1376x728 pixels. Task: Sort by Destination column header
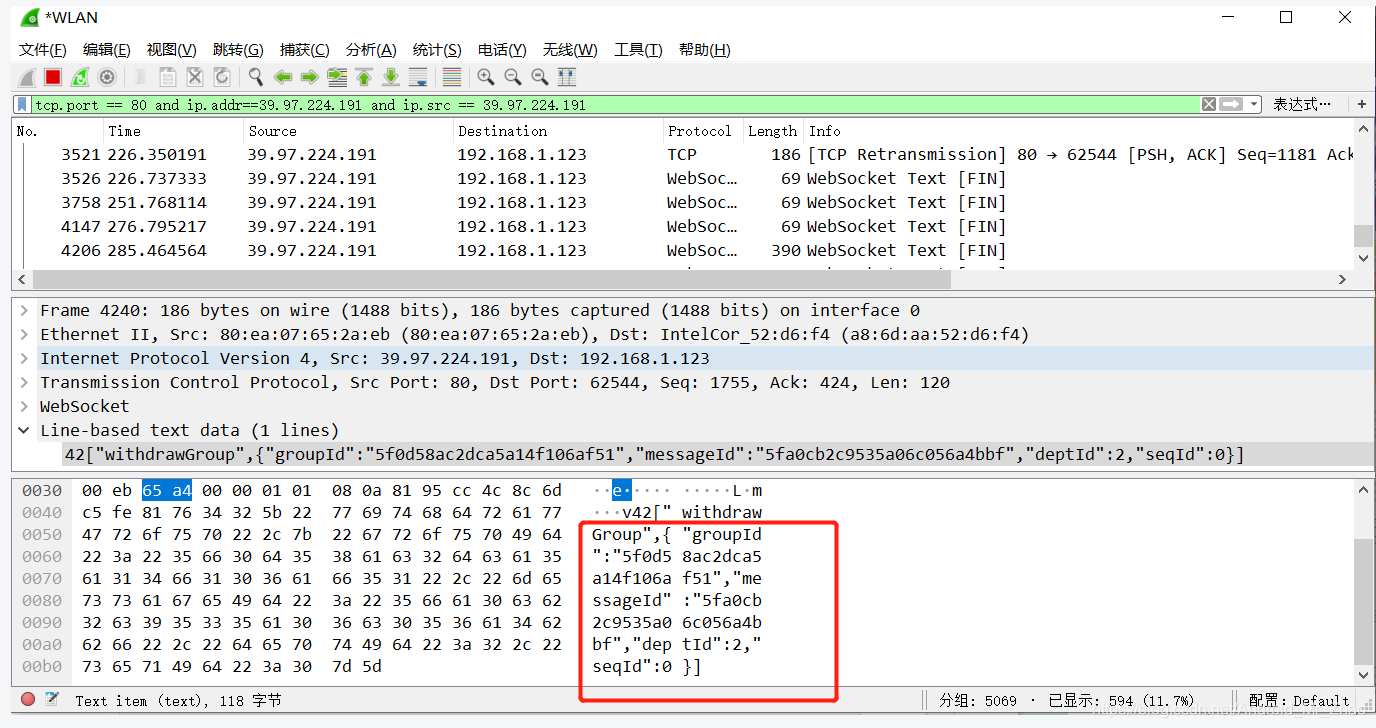tap(559, 131)
